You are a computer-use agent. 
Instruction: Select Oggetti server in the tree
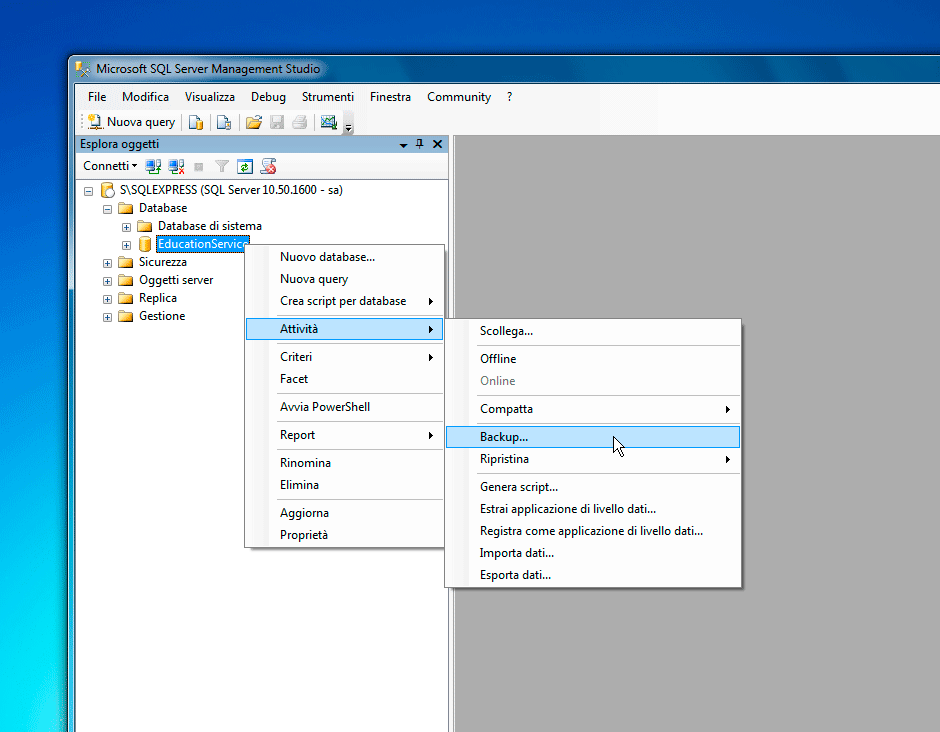pyautogui.click(x=176, y=280)
